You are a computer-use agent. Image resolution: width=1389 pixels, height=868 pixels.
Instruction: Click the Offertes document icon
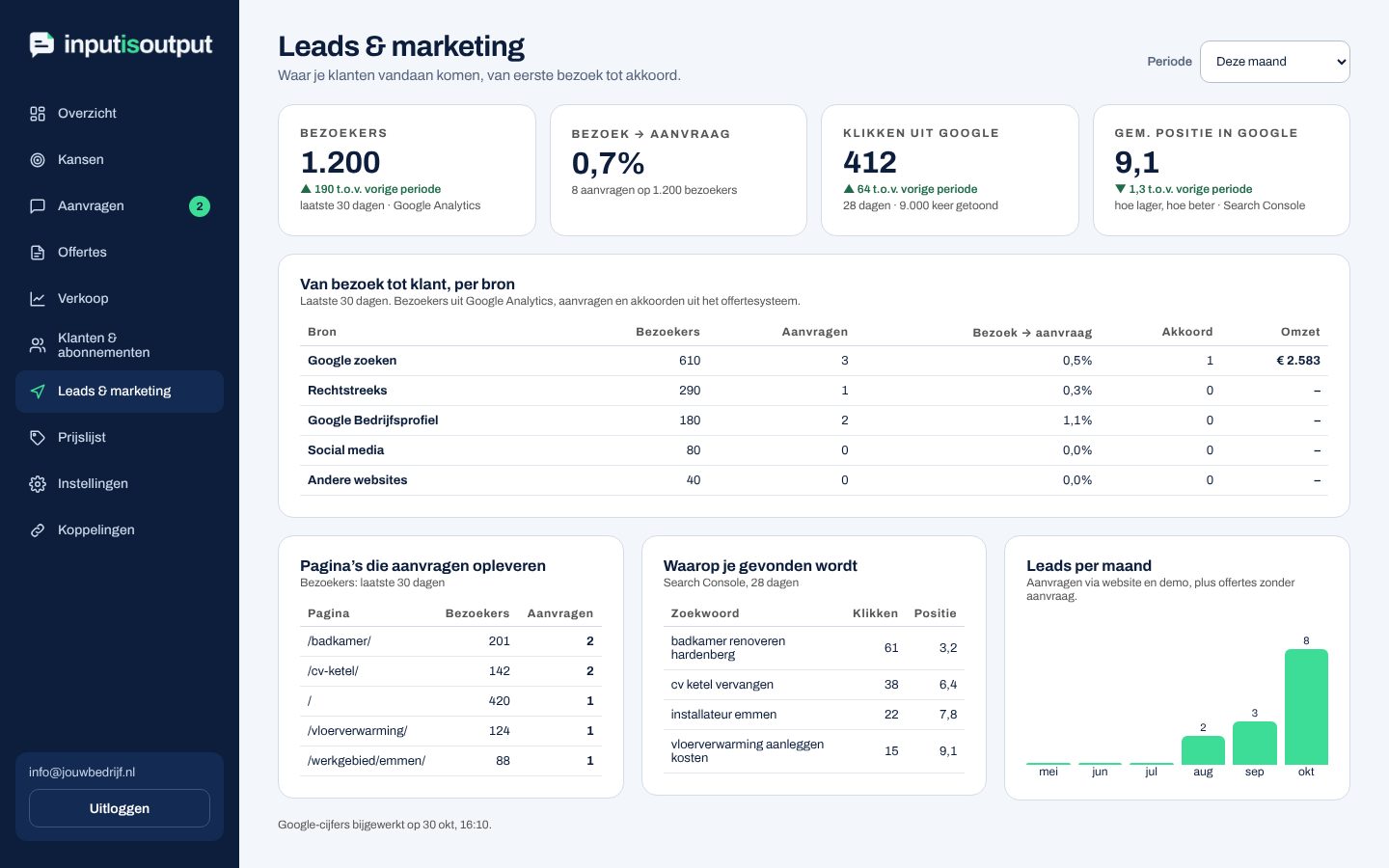click(38, 253)
